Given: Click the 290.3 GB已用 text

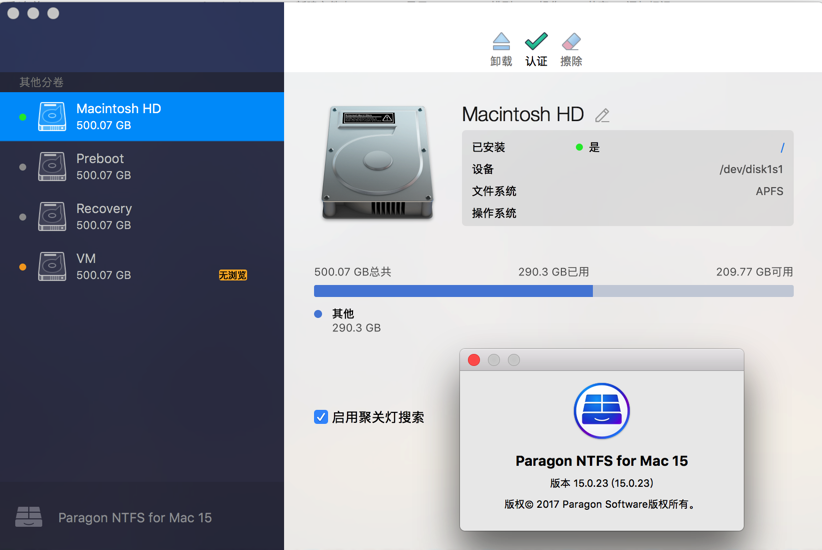Looking at the screenshot, I should point(554,272).
